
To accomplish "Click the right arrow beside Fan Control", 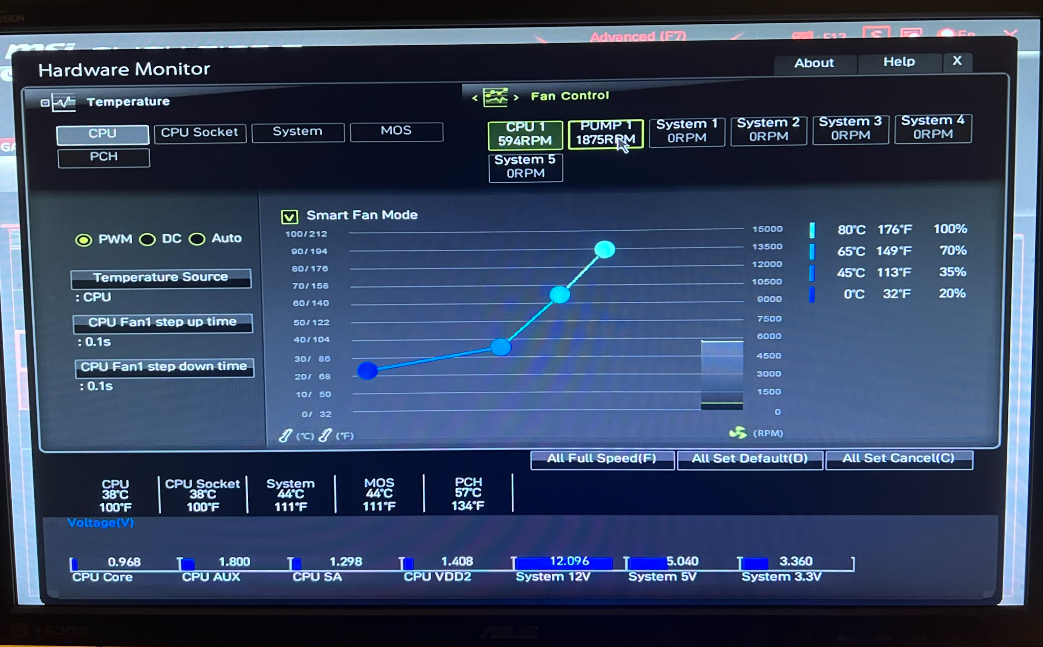I will tap(516, 98).
